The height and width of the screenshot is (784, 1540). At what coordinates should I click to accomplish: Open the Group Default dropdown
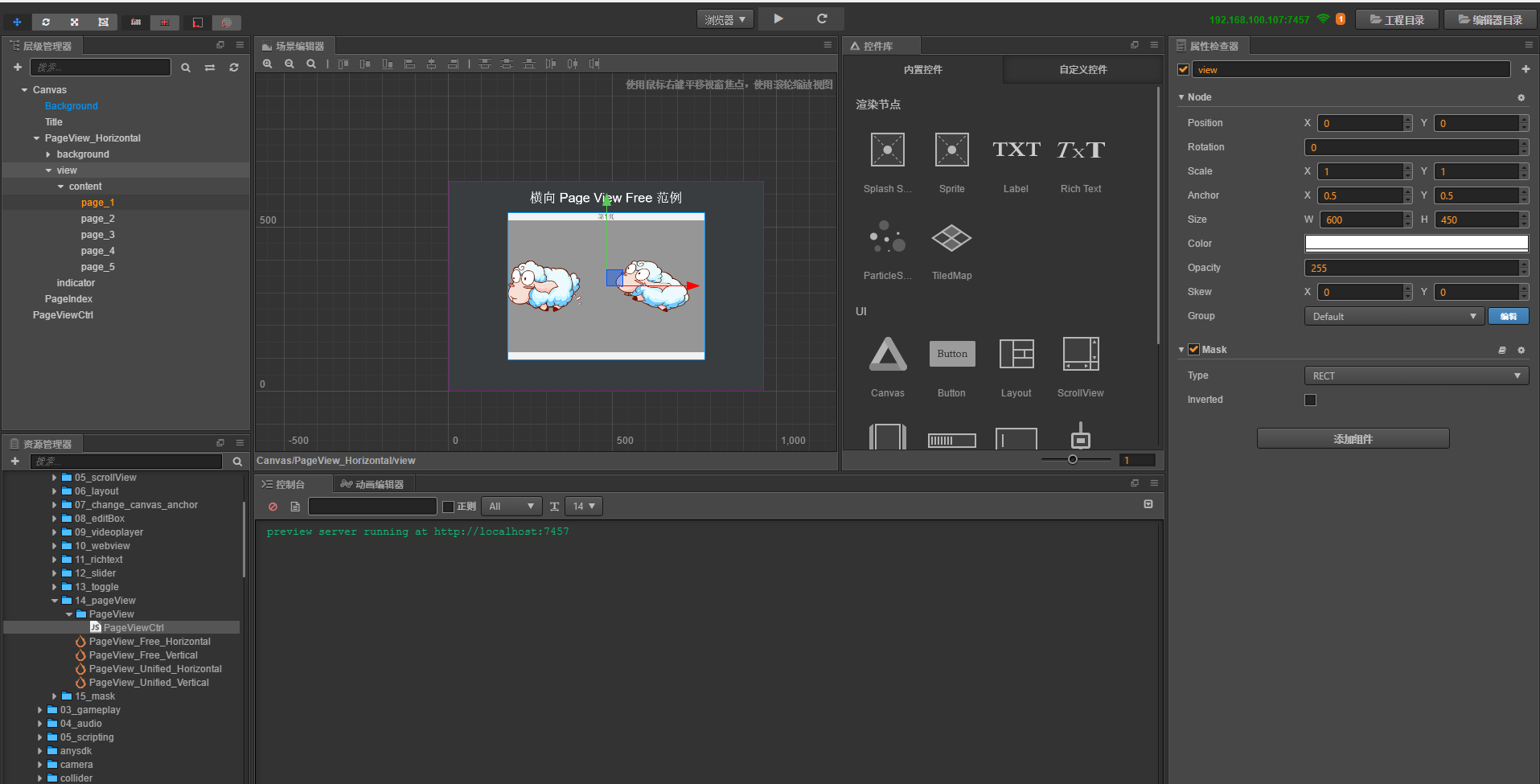(1394, 317)
